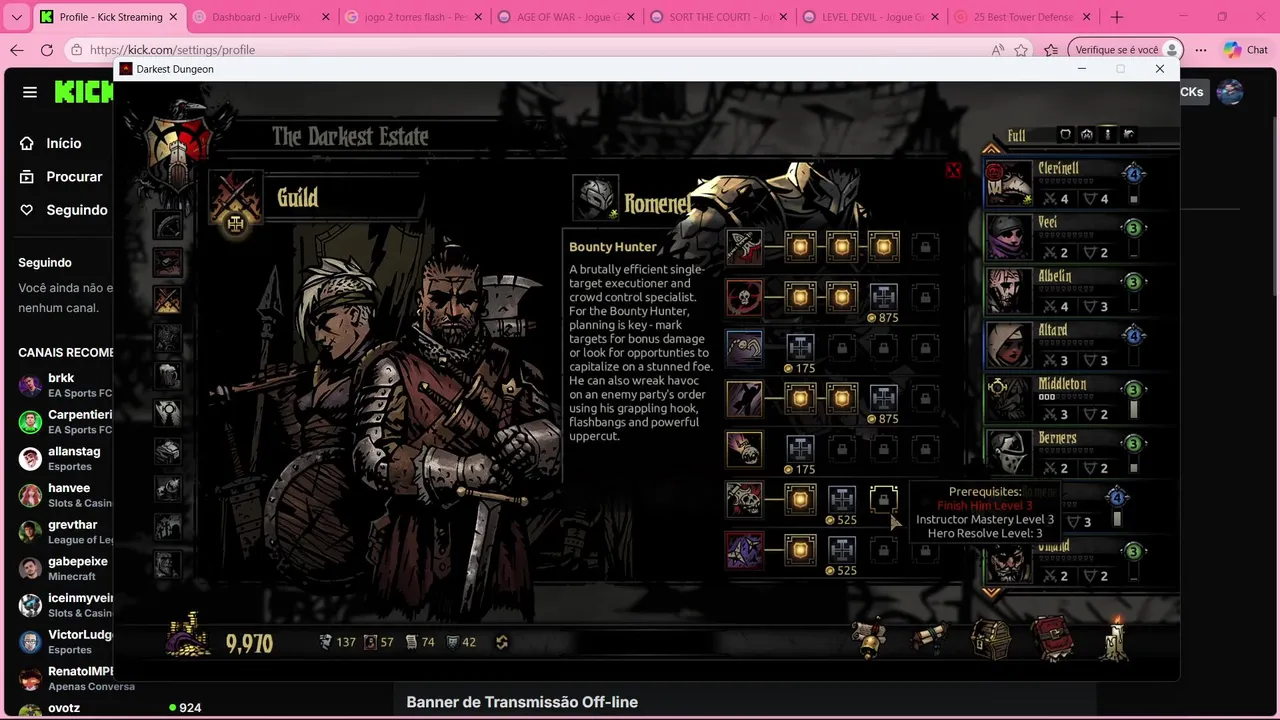Buy the 525 gold upgrade for Finish Him
This screenshot has height=720, width=1280.
(x=842, y=499)
